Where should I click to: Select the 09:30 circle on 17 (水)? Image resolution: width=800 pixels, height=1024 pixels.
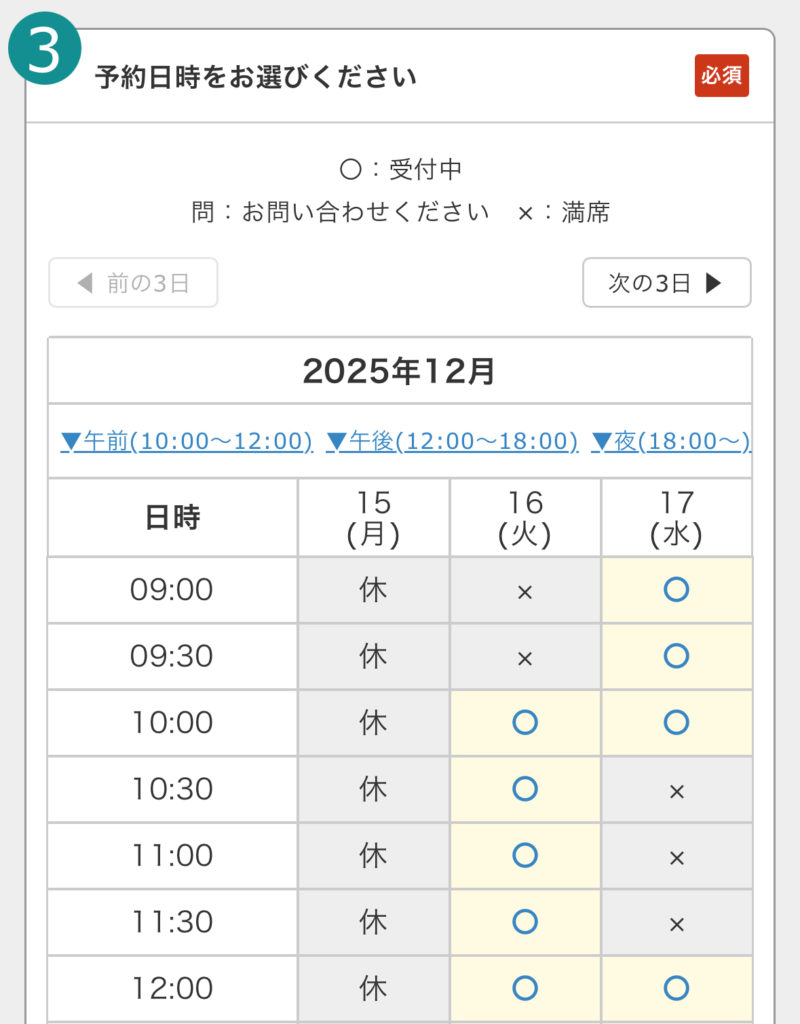tap(676, 656)
